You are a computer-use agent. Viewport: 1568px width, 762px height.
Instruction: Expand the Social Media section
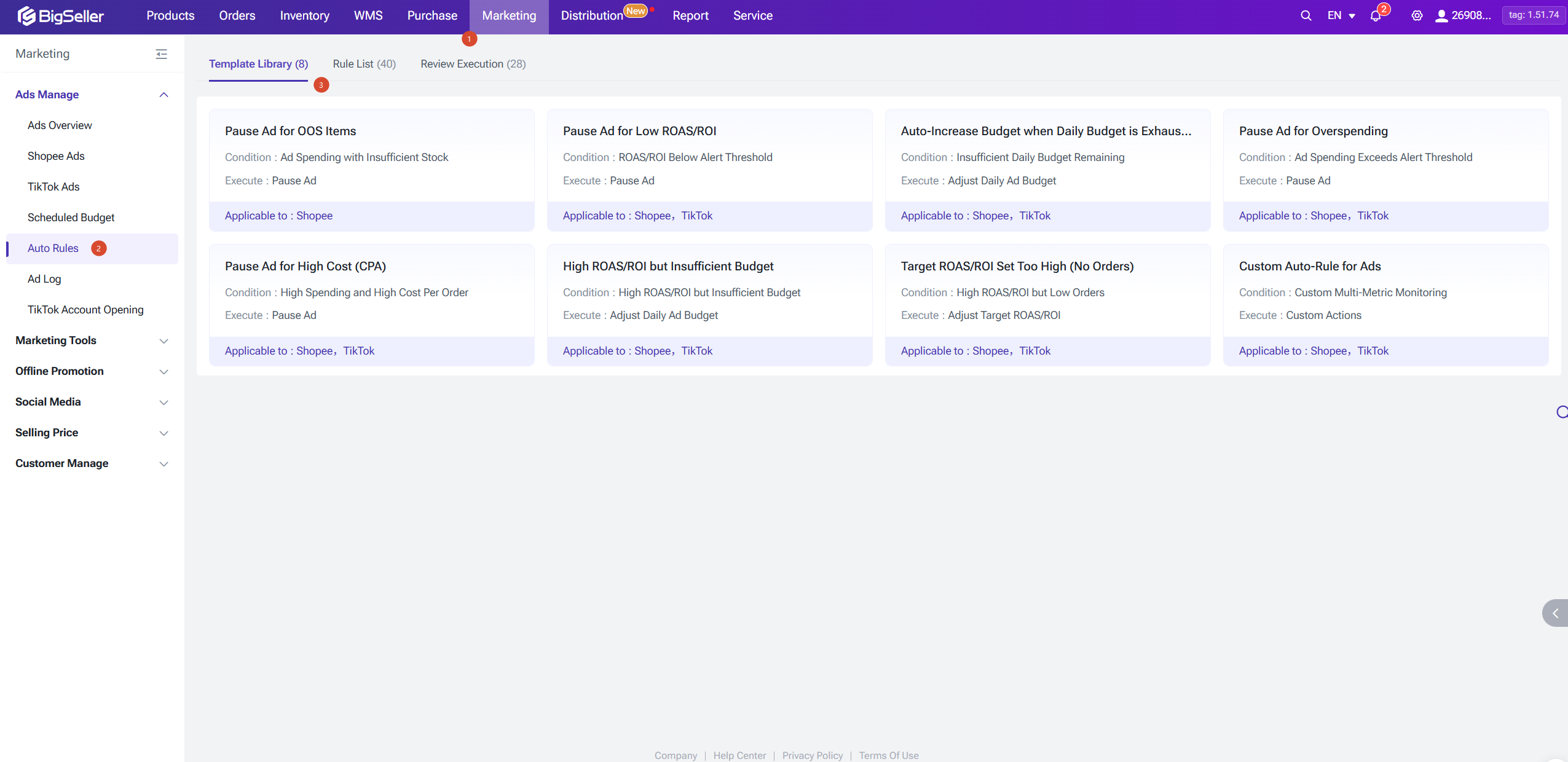click(x=163, y=402)
